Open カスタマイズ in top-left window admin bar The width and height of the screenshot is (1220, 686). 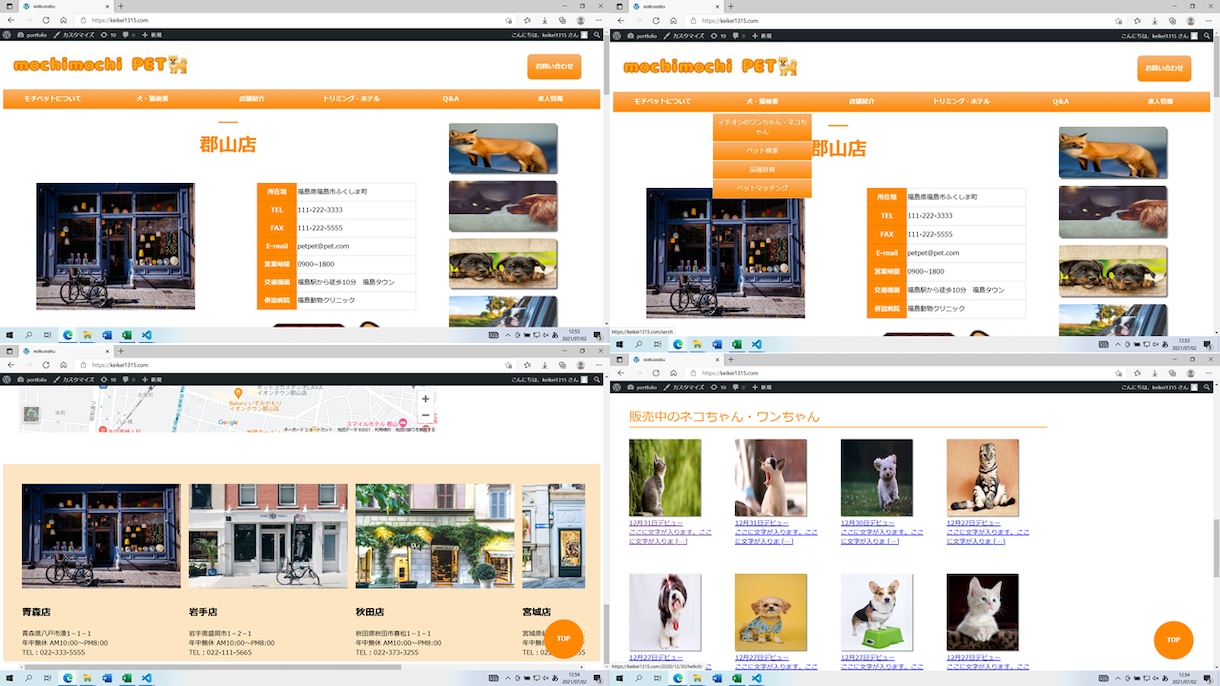coord(74,35)
